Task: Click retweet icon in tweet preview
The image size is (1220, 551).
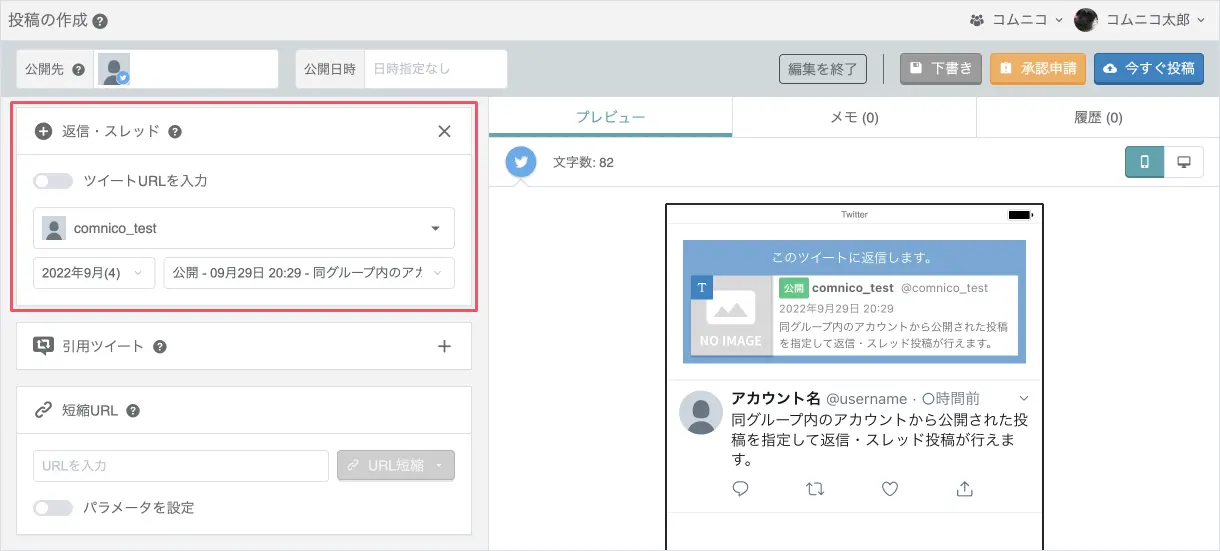Action: pyautogui.click(x=815, y=489)
